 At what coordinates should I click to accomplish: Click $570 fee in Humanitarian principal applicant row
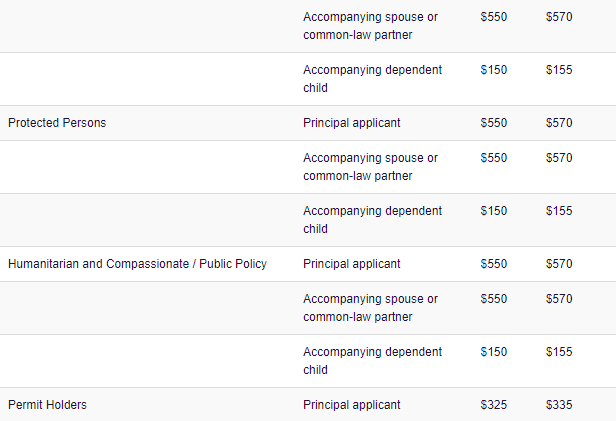pos(559,264)
